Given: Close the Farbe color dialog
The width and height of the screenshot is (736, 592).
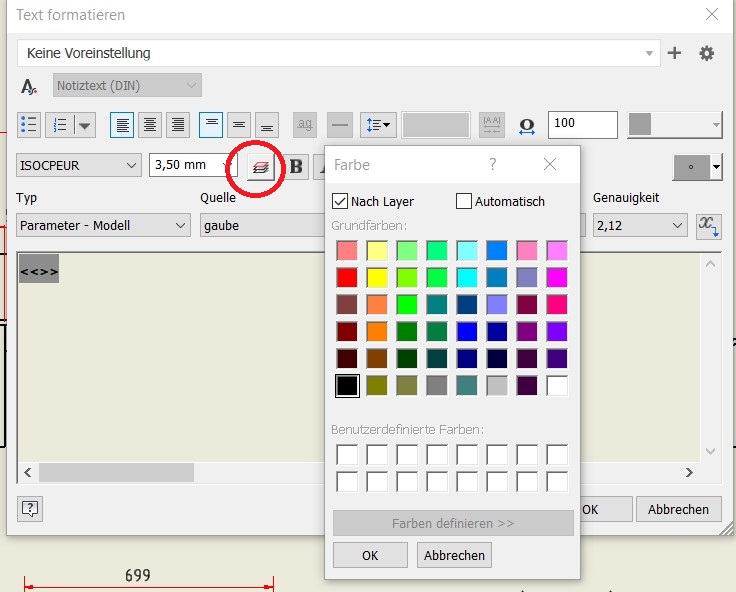Looking at the screenshot, I should pyautogui.click(x=550, y=164).
